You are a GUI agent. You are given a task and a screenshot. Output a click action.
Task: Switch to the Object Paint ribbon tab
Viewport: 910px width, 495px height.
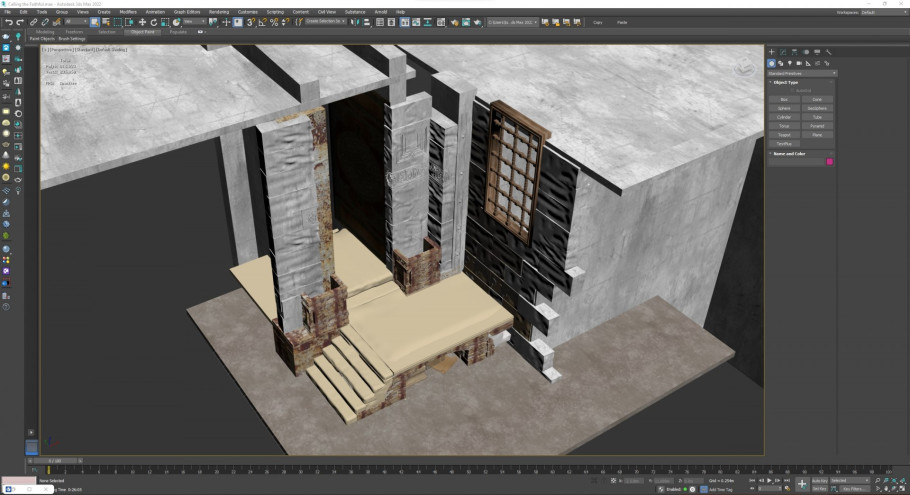pos(143,32)
